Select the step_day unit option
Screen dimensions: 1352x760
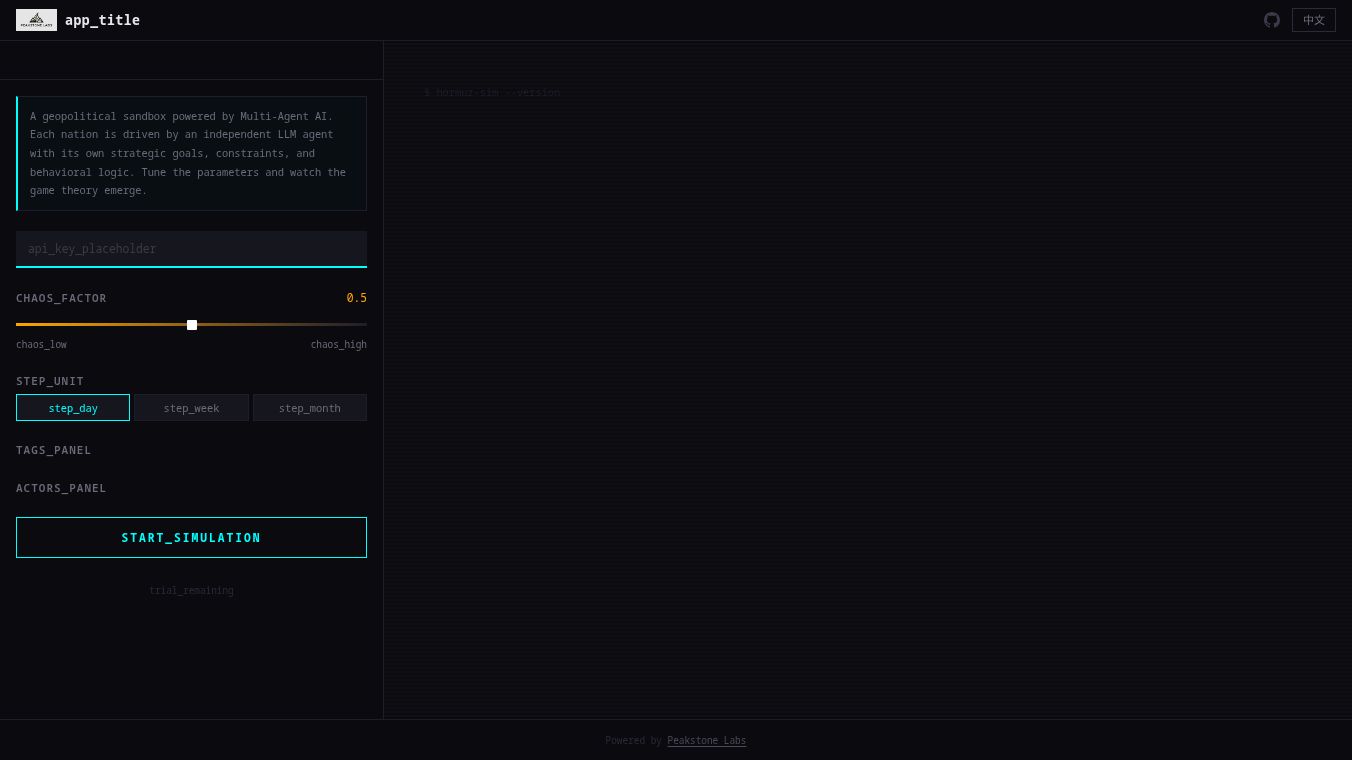tap(73, 408)
